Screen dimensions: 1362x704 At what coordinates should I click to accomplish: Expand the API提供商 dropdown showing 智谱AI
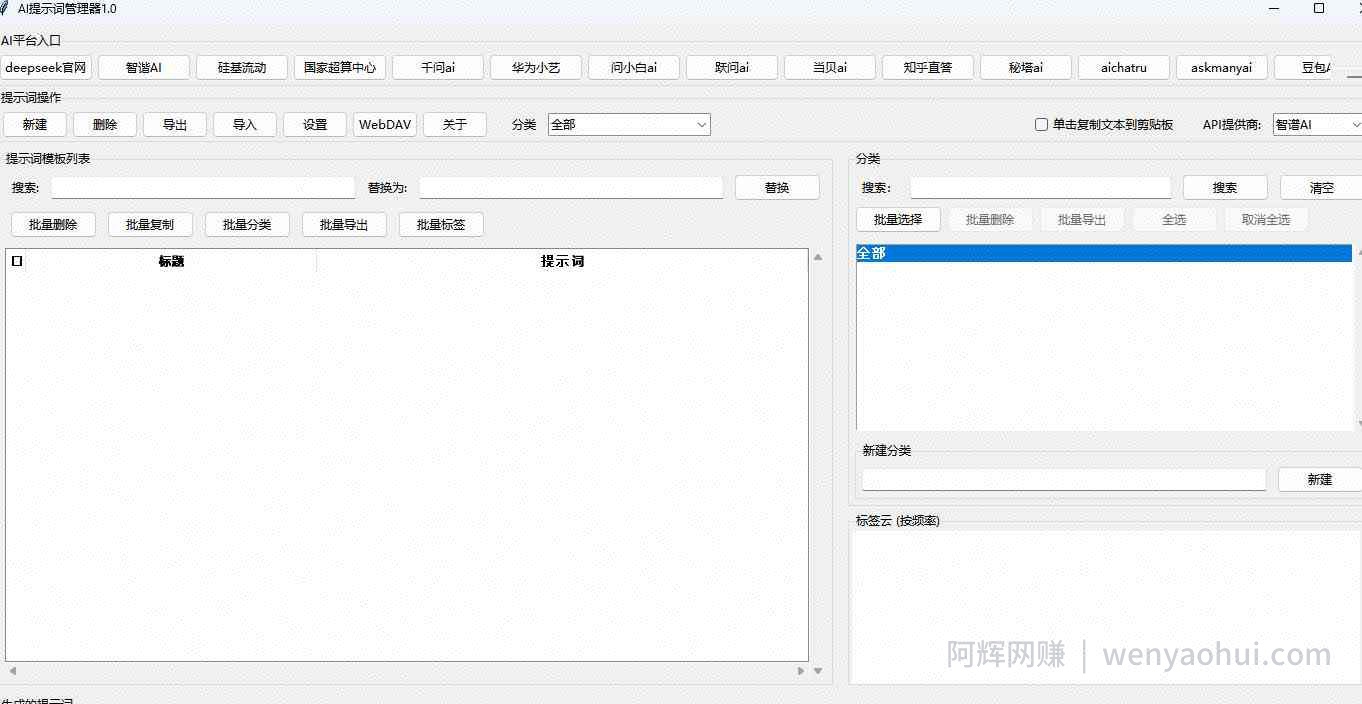click(1317, 125)
